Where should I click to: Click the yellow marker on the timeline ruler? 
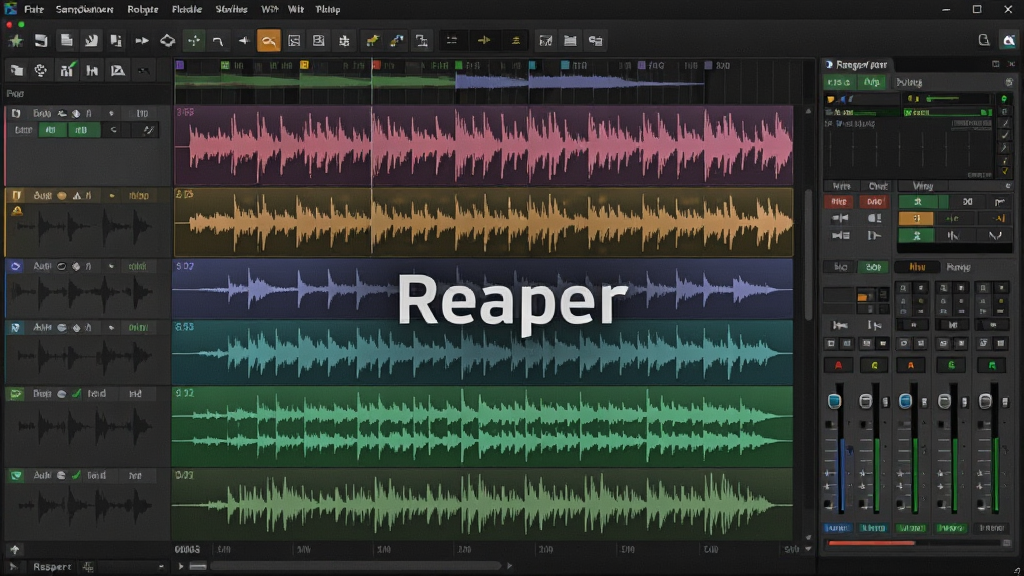304,65
